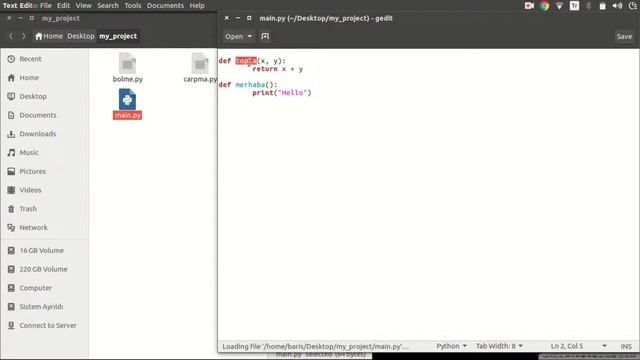Click the Home house sidebar icon
The image size is (640, 360).
pyautogui.click(x=11, y=78)
